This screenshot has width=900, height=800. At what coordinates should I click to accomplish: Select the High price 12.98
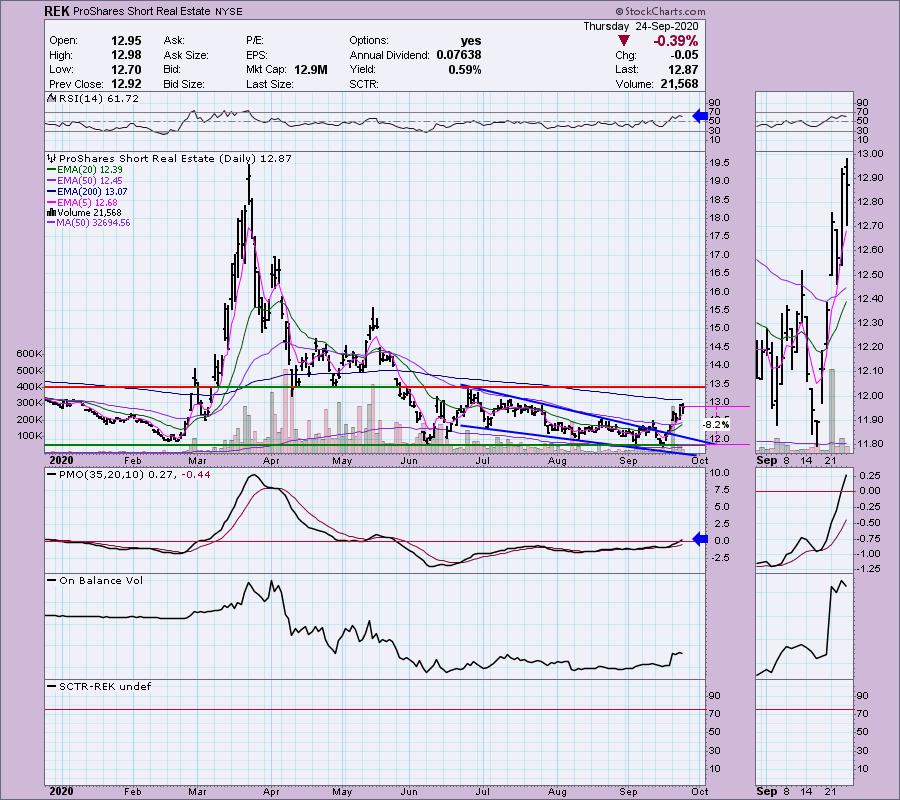pyautogui.click(x=126, y=55)
